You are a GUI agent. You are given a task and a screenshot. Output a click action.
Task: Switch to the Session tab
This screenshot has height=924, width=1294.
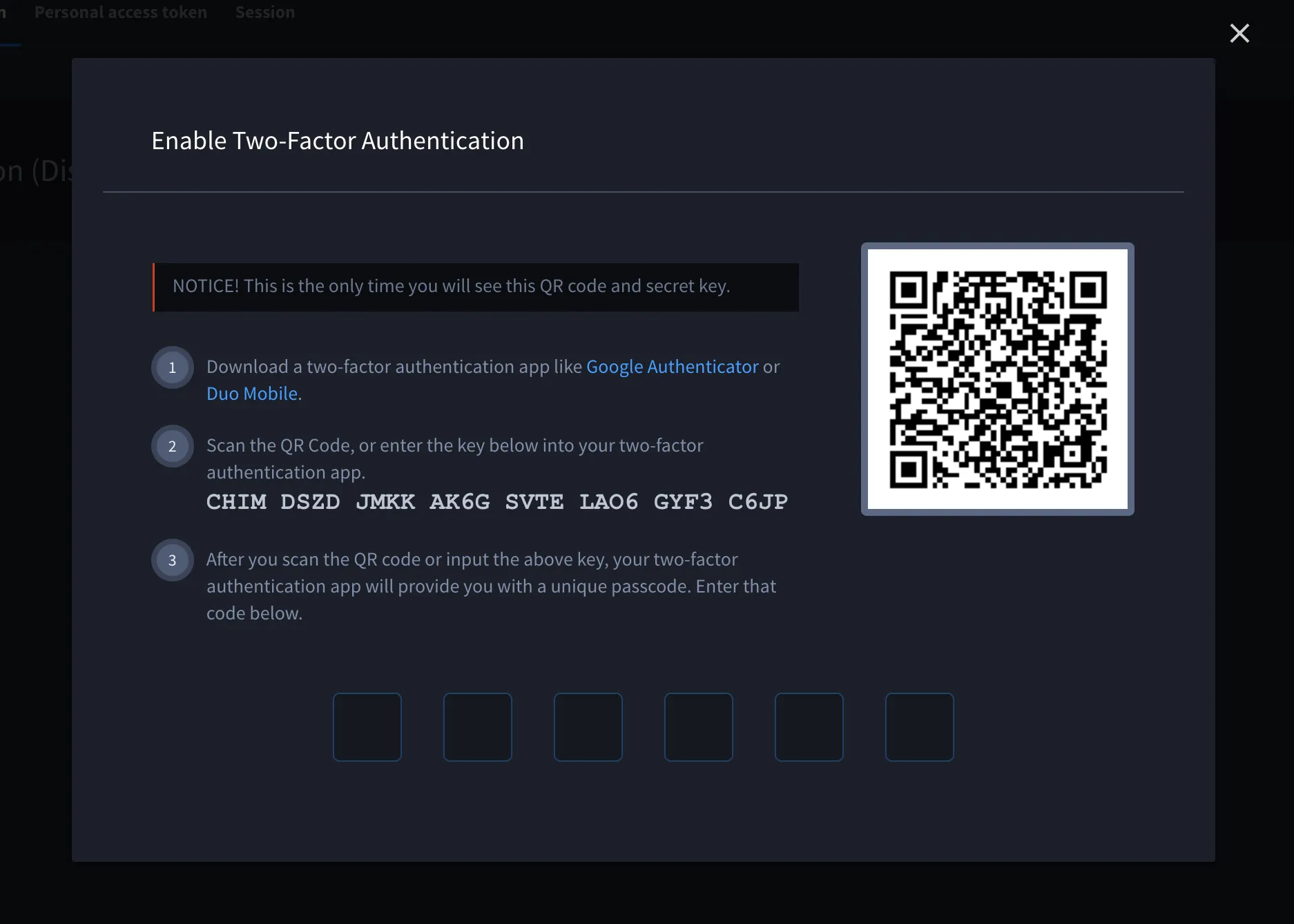click(265, 12)
